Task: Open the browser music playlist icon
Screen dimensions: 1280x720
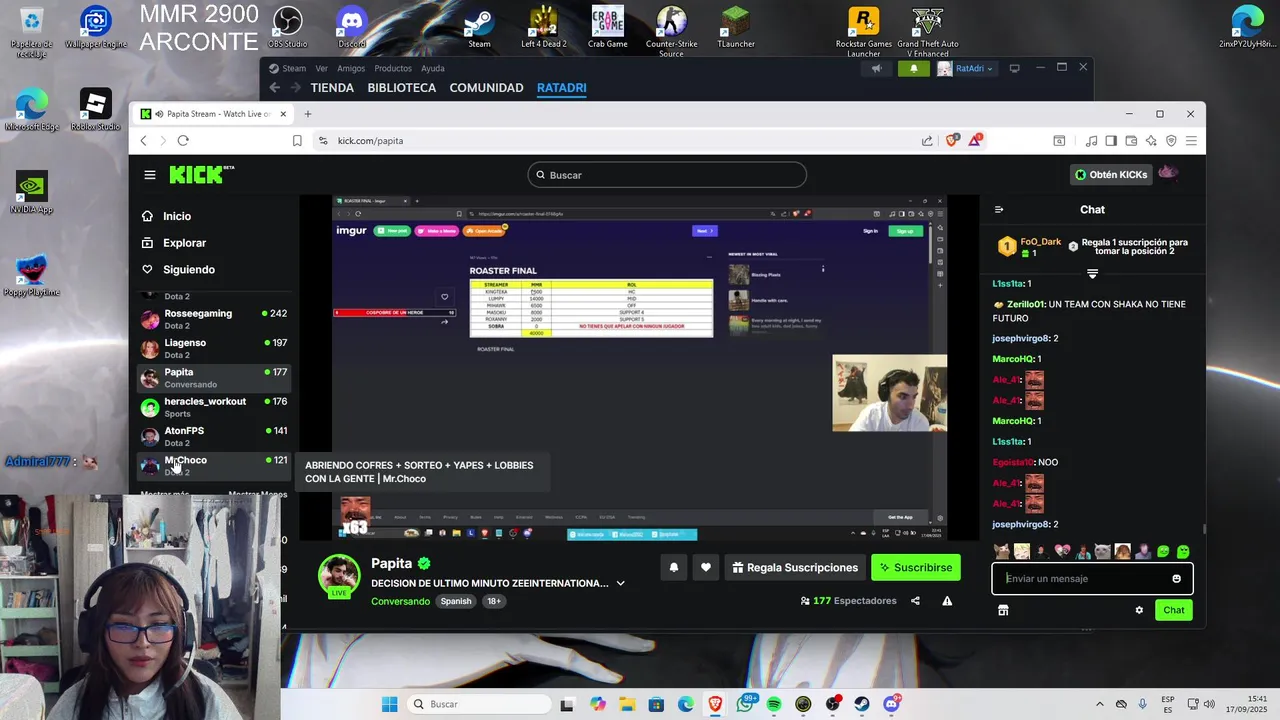Action: 1092,141
